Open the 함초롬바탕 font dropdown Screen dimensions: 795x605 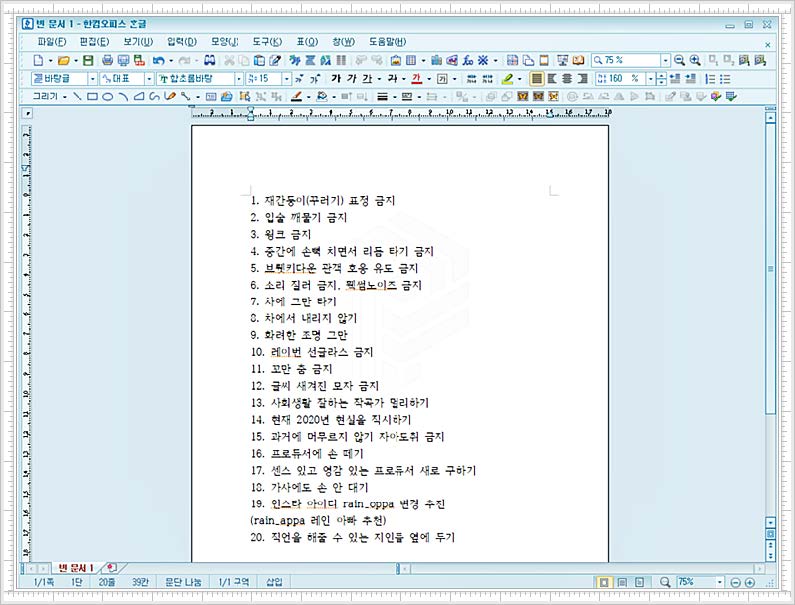coord(238,79)
